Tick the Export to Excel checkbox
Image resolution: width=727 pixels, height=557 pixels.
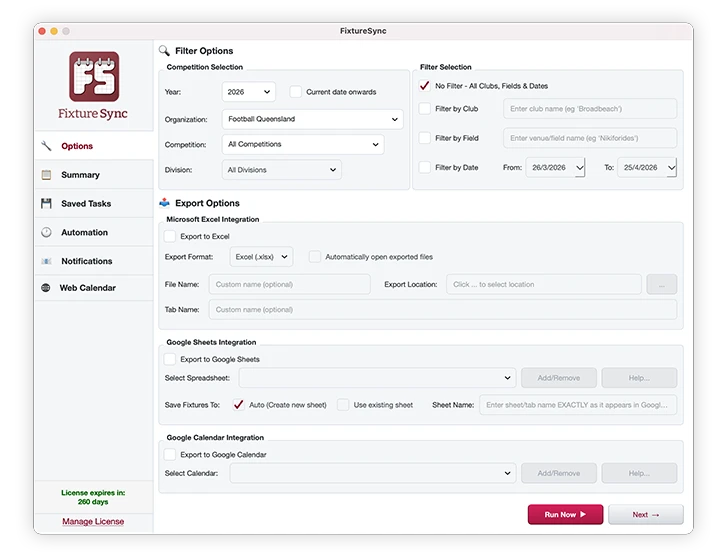pos(170,236)
